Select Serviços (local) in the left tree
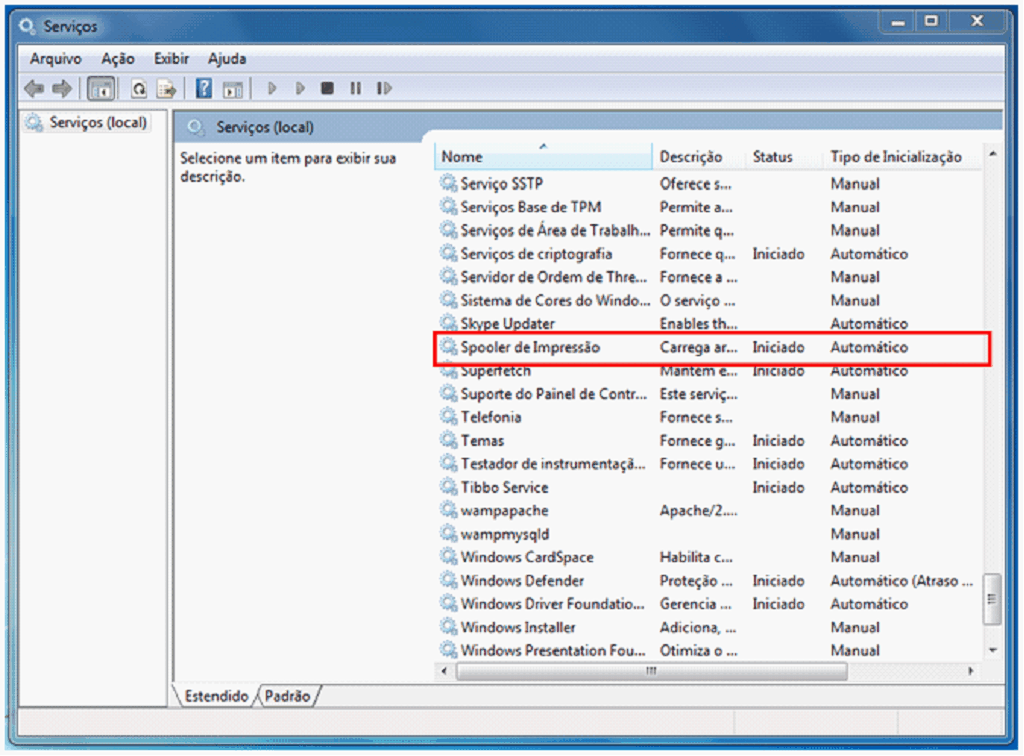 click(x=98, y=123)
